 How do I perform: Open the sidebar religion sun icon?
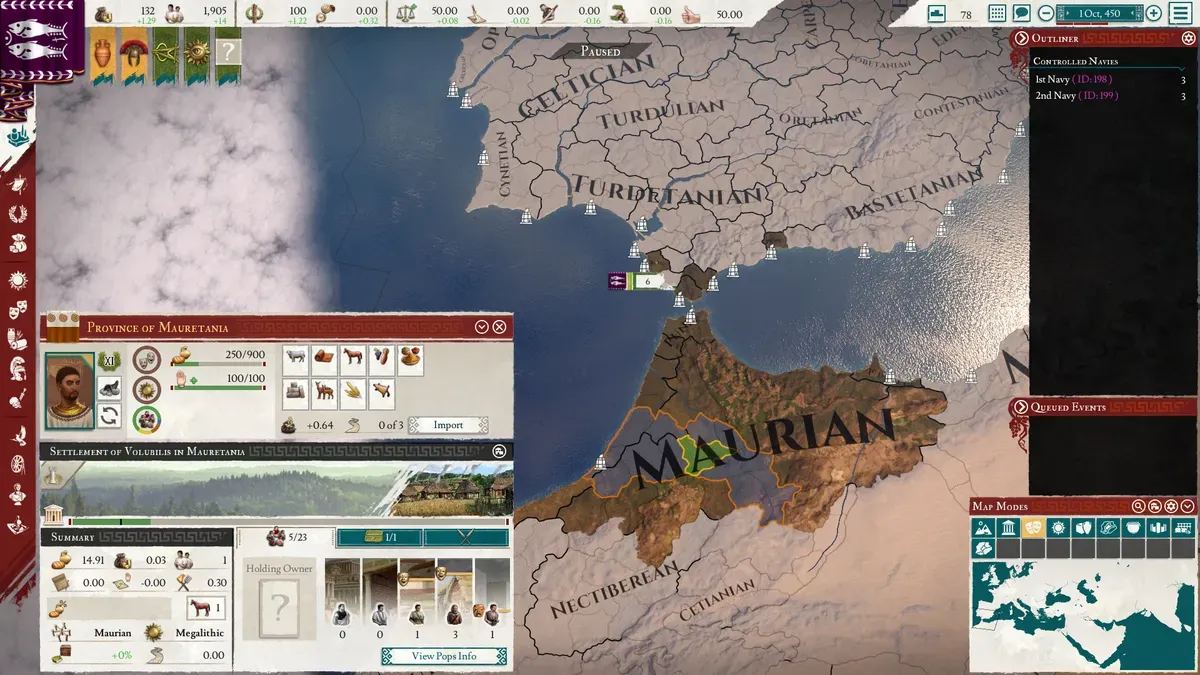pos(17,280)
